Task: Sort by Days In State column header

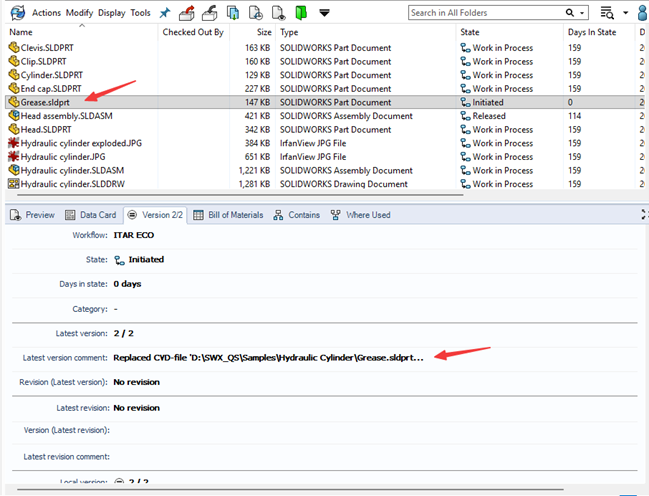Action: (592, 32)
